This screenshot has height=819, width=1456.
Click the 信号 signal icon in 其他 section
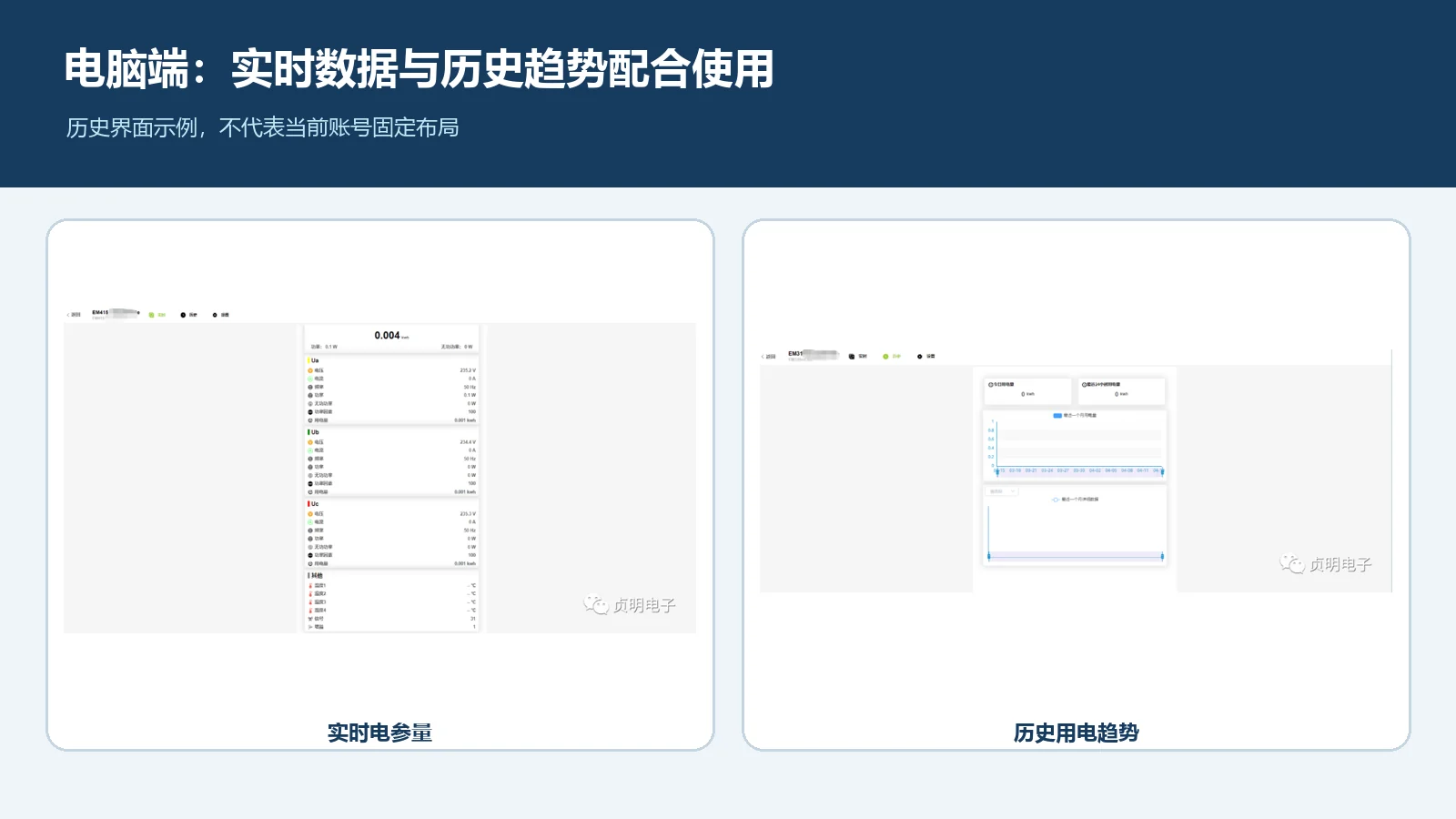[x=310, y=619]
